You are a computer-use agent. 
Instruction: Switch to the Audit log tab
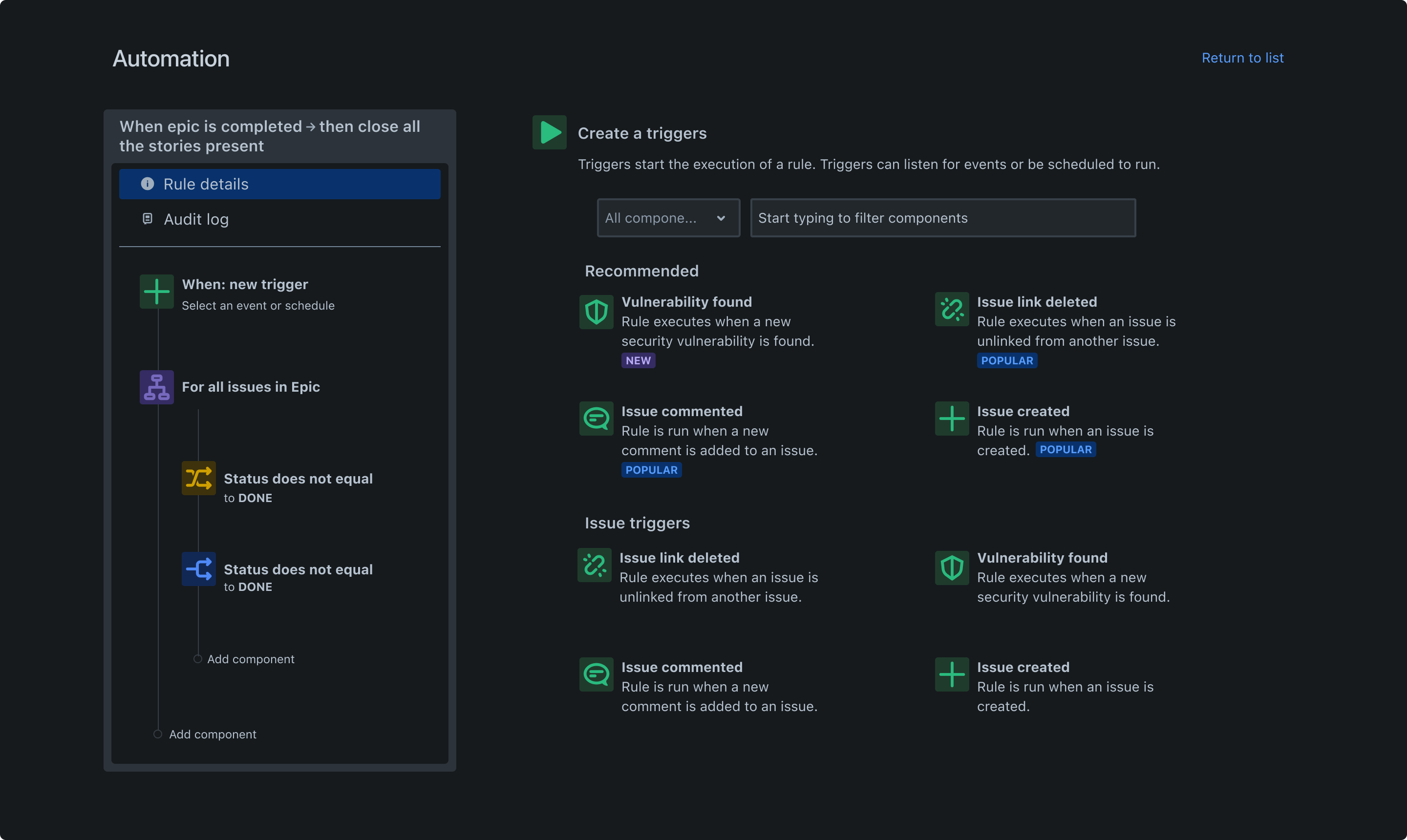pos(196,218)
